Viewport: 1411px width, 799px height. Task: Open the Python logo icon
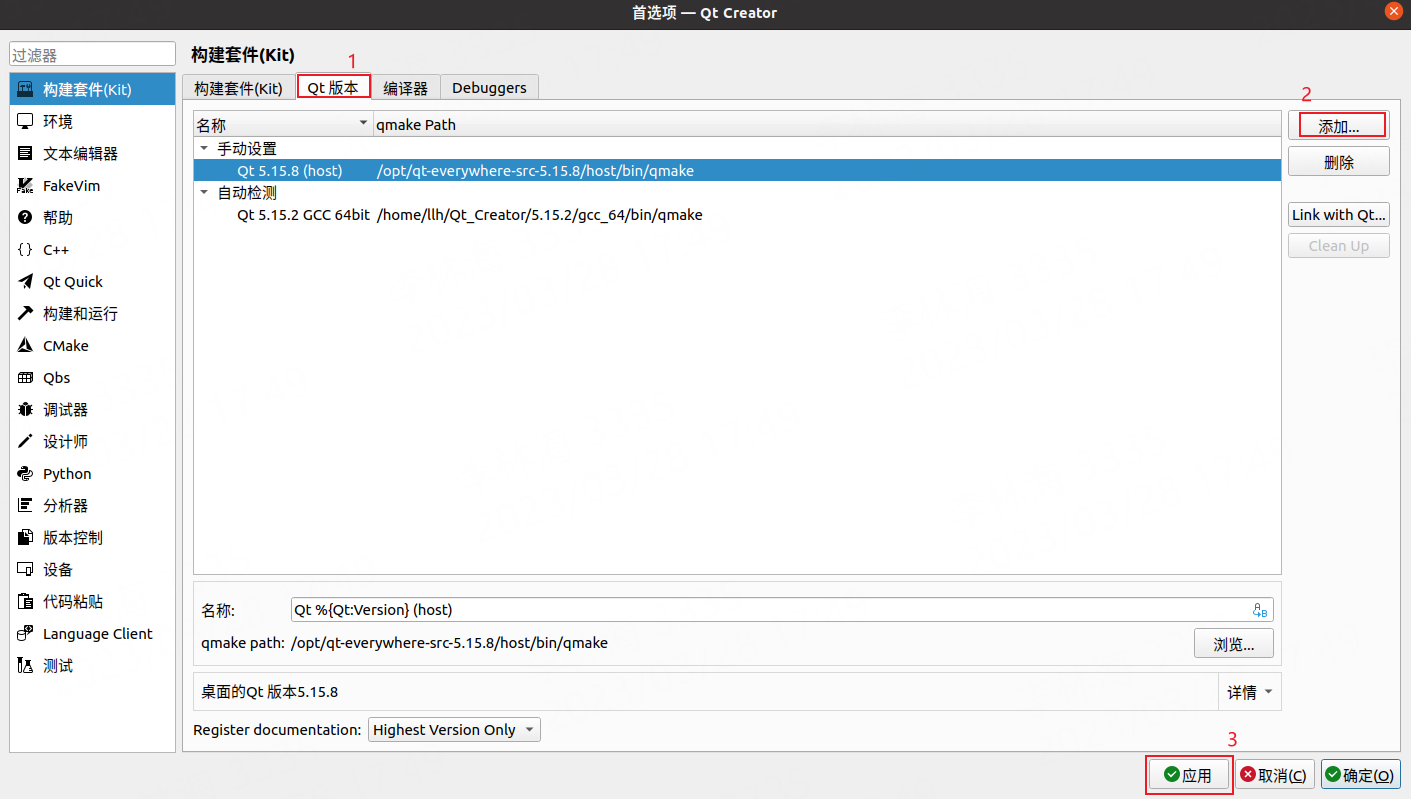click(x=26, y=474)
